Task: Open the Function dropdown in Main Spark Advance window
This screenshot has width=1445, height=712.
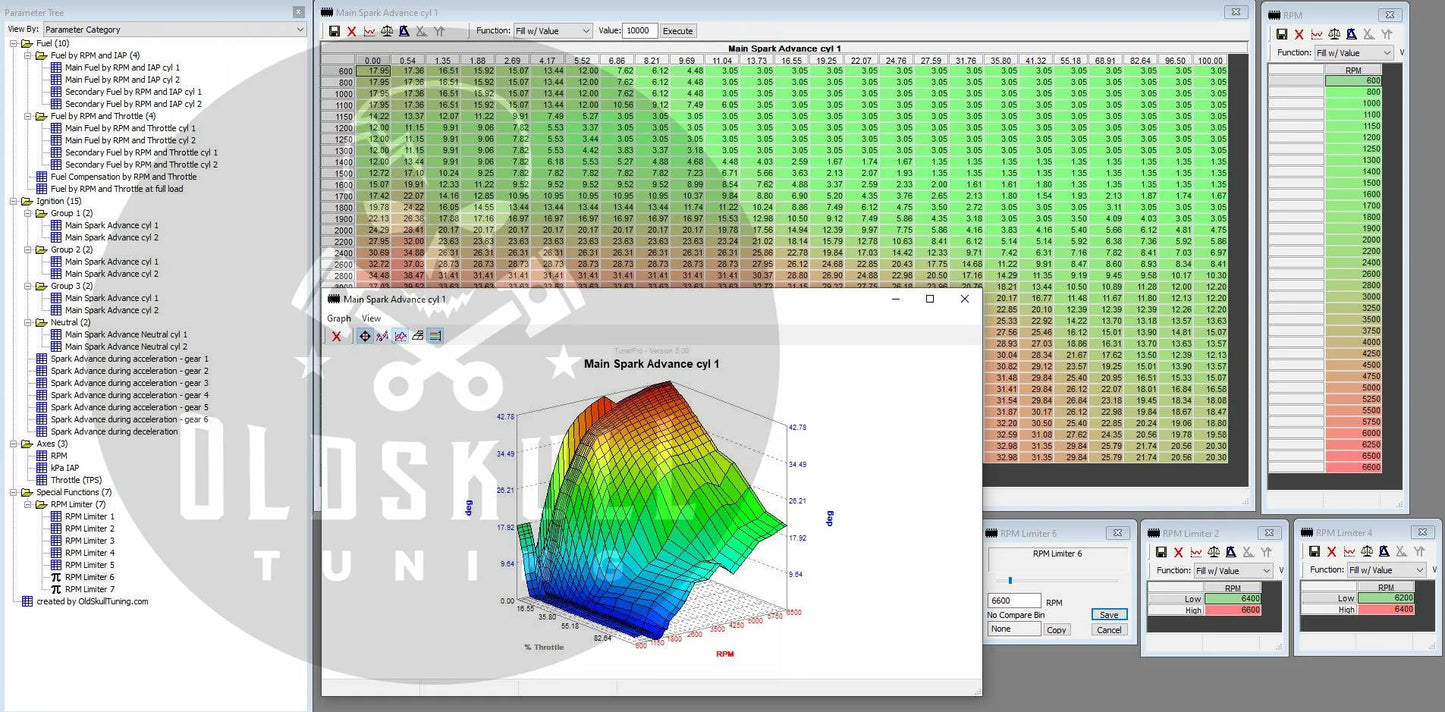Action: point(553,31)
